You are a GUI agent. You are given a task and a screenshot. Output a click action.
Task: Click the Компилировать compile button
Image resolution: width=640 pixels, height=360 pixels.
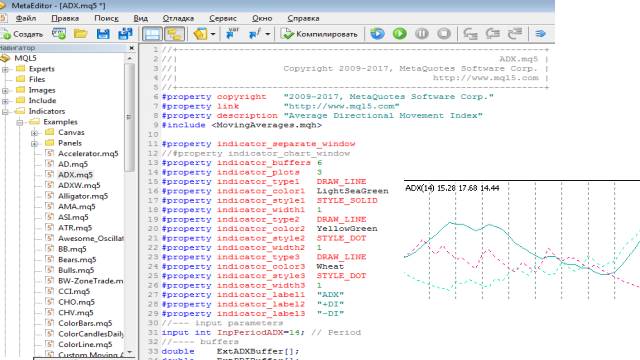pyautogui.click(x=320, y=34)
